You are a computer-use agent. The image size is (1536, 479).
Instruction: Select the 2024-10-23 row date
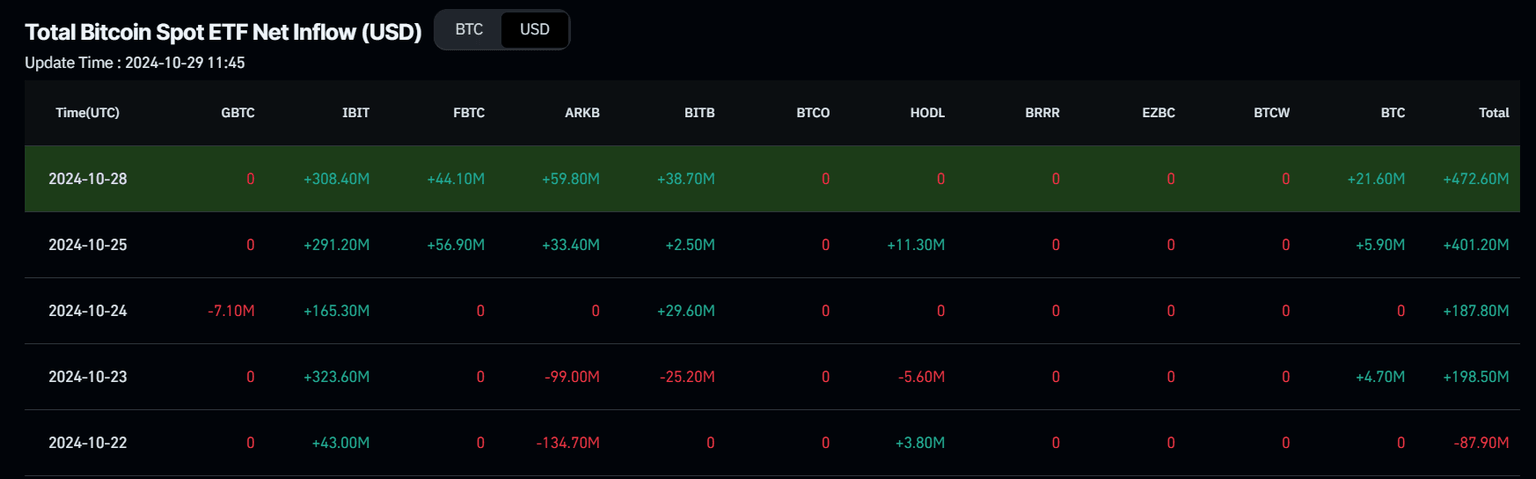pos(88,377)
